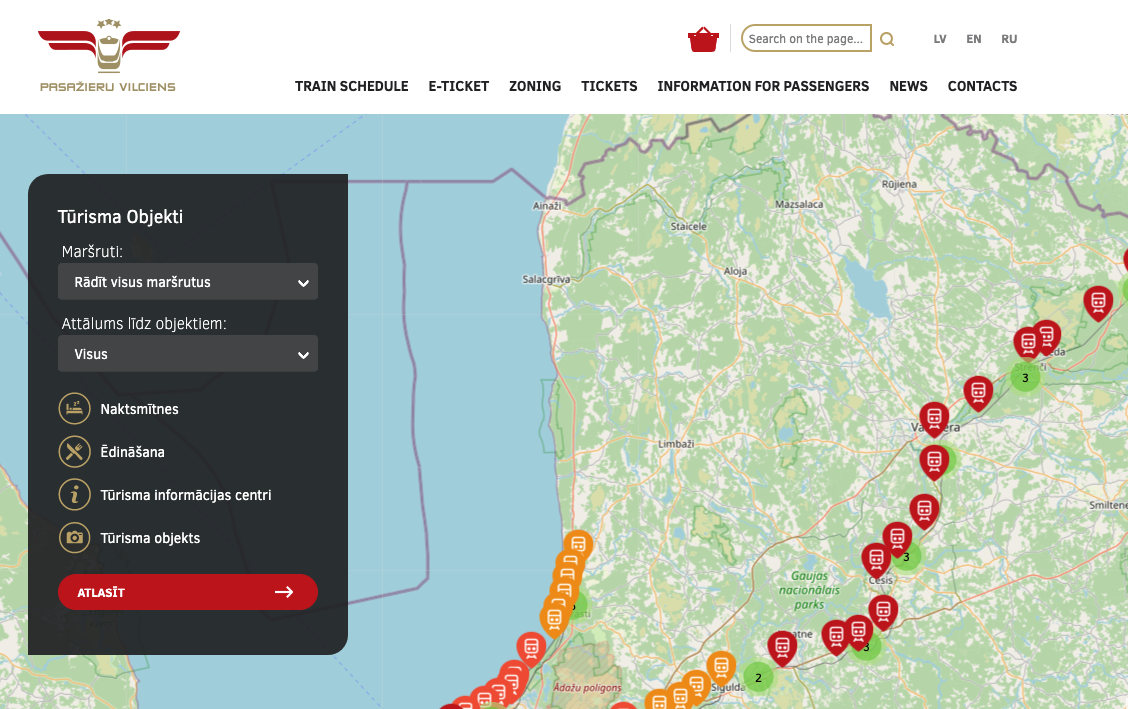The height and width of the screenshot is (709, 1128).
Task: Click the Pasažieru Vilciens logo
Action: (x=108, y=56)
